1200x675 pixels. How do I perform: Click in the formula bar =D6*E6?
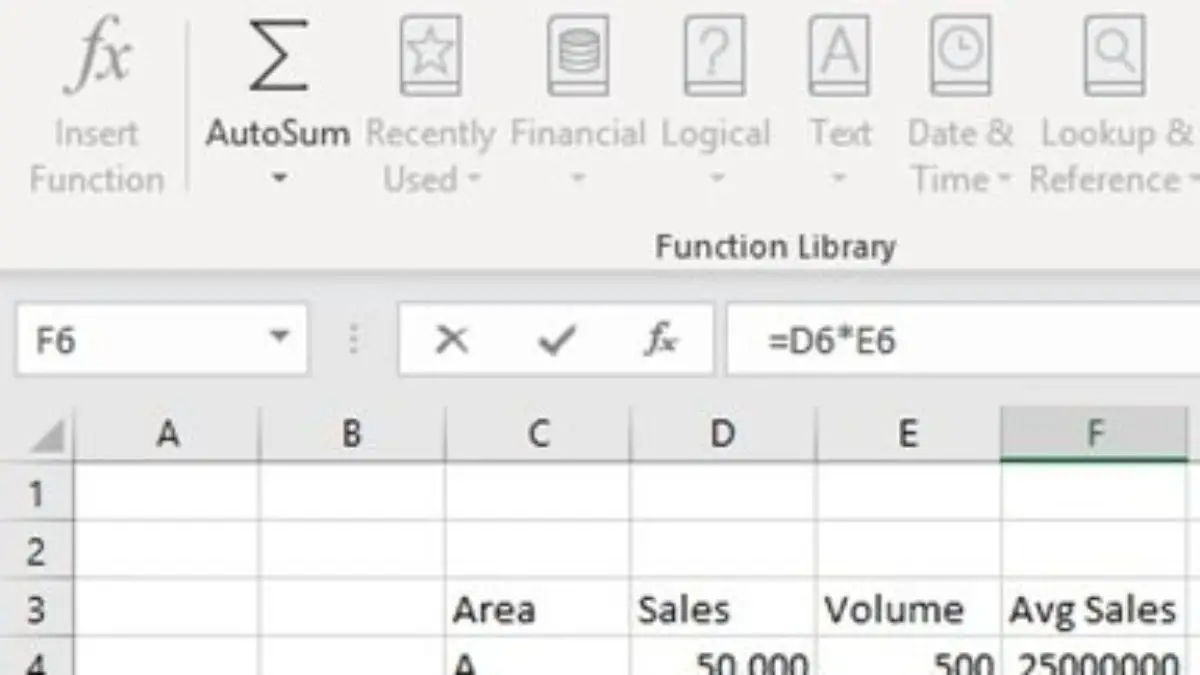[962, 341]
